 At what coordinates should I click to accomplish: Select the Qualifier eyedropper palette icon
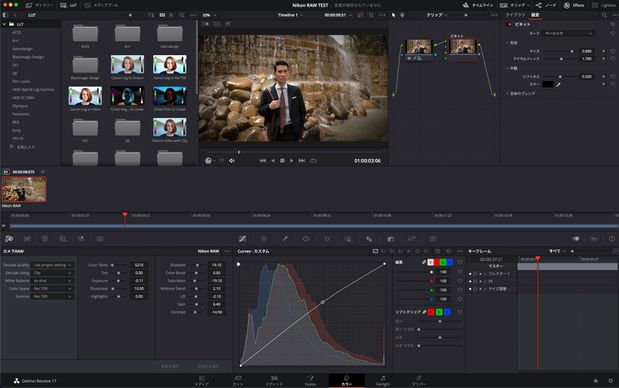pos(285,238)
